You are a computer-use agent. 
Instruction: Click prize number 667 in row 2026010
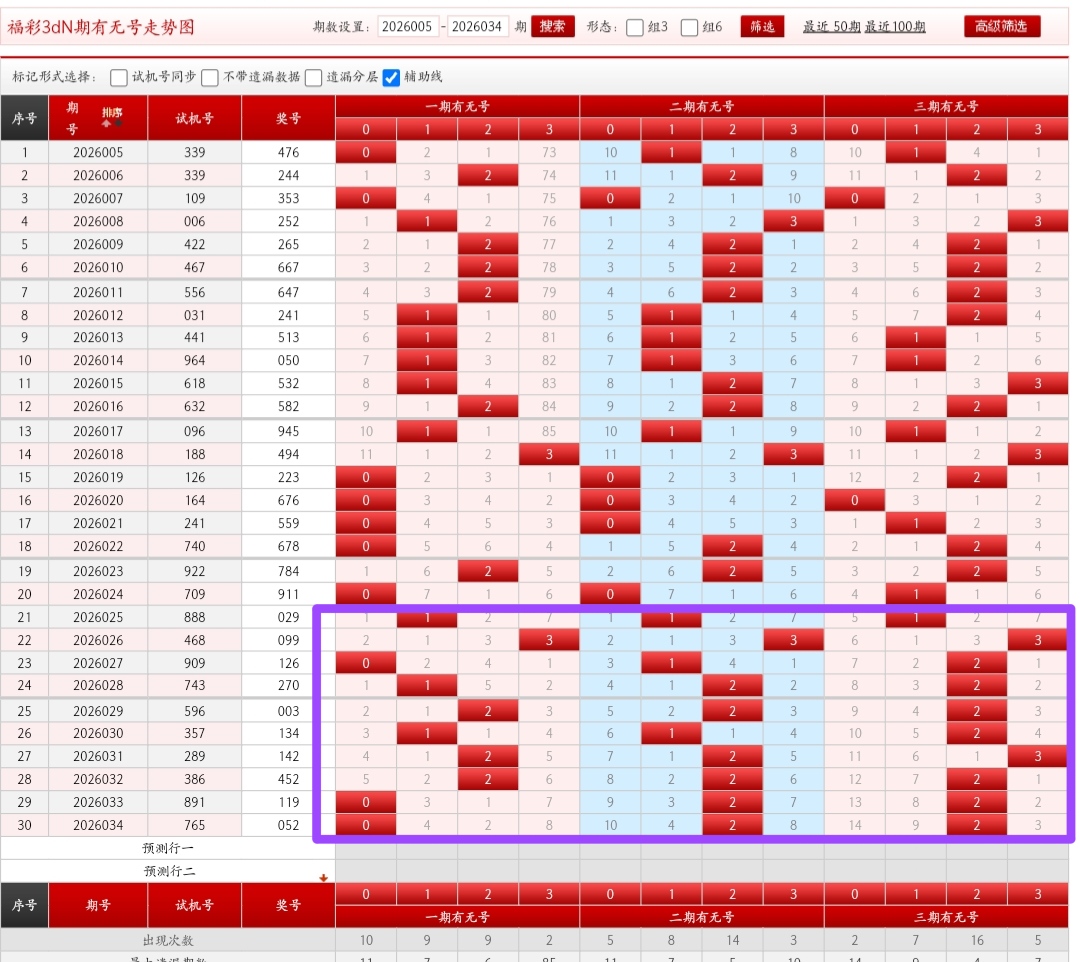288,267
